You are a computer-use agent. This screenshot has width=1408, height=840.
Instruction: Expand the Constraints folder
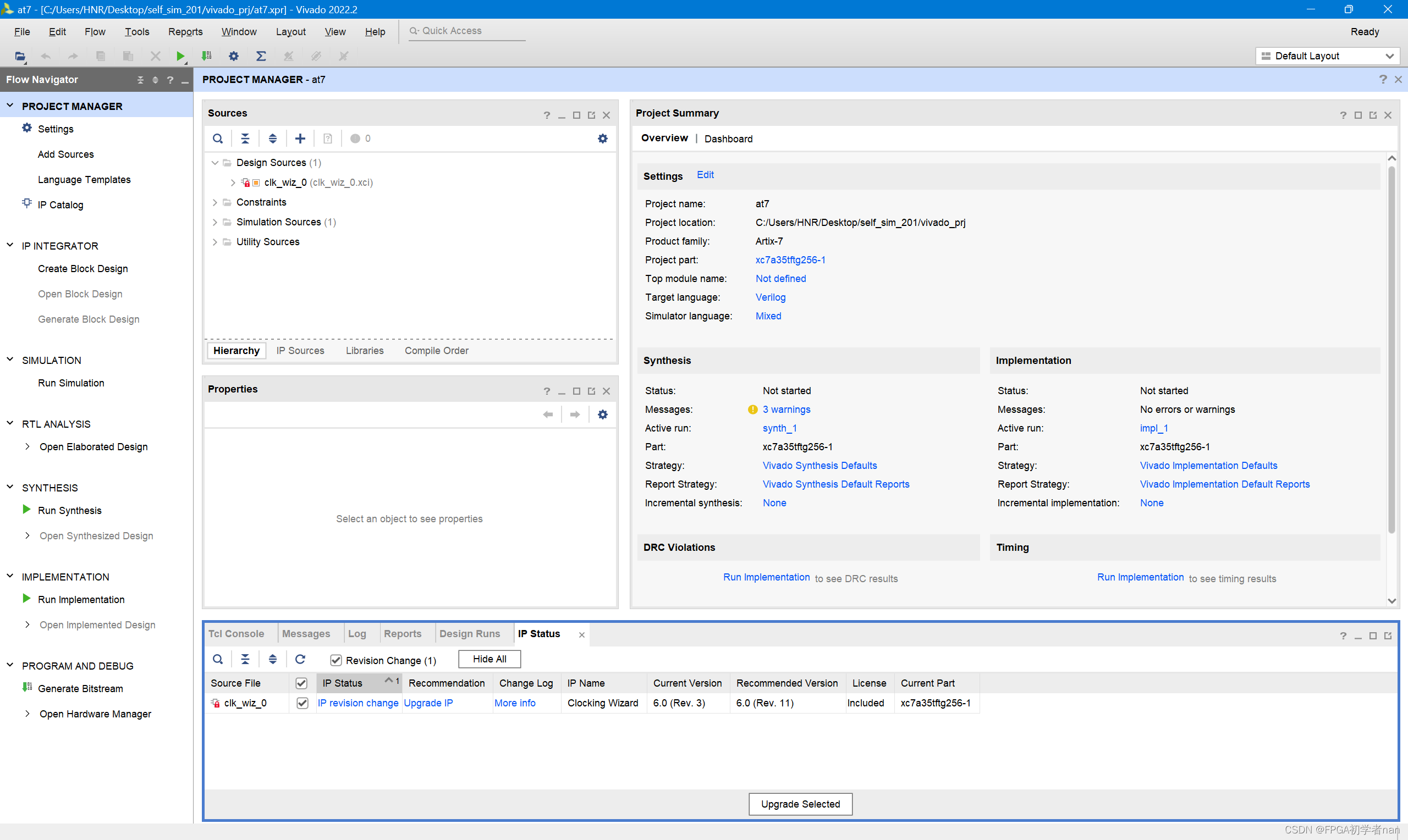pyautogui.click(x=215, y=203)
